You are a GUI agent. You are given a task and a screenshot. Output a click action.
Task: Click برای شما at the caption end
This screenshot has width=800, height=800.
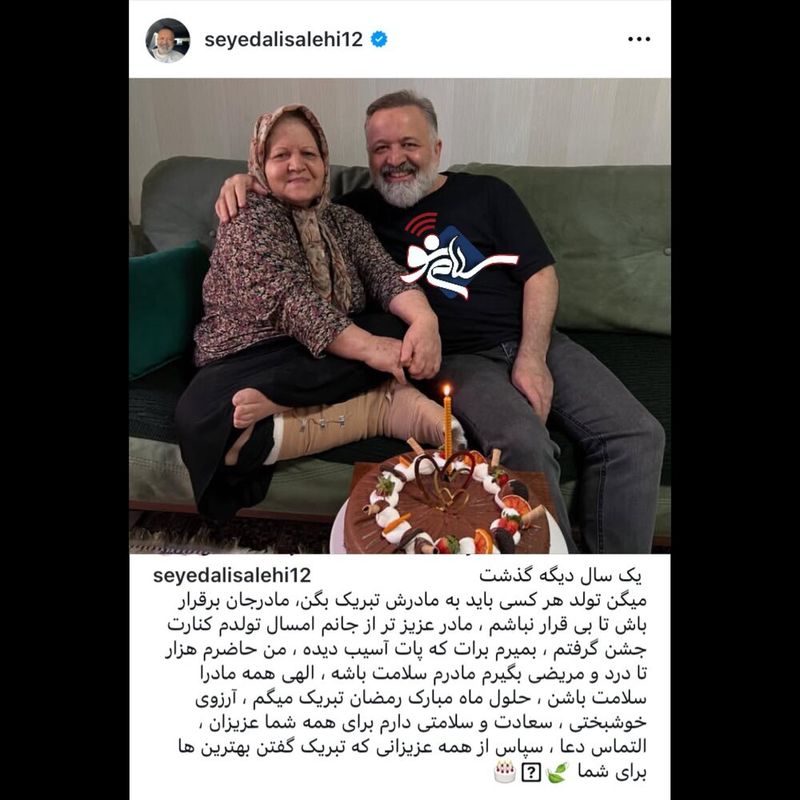point(612,772)
